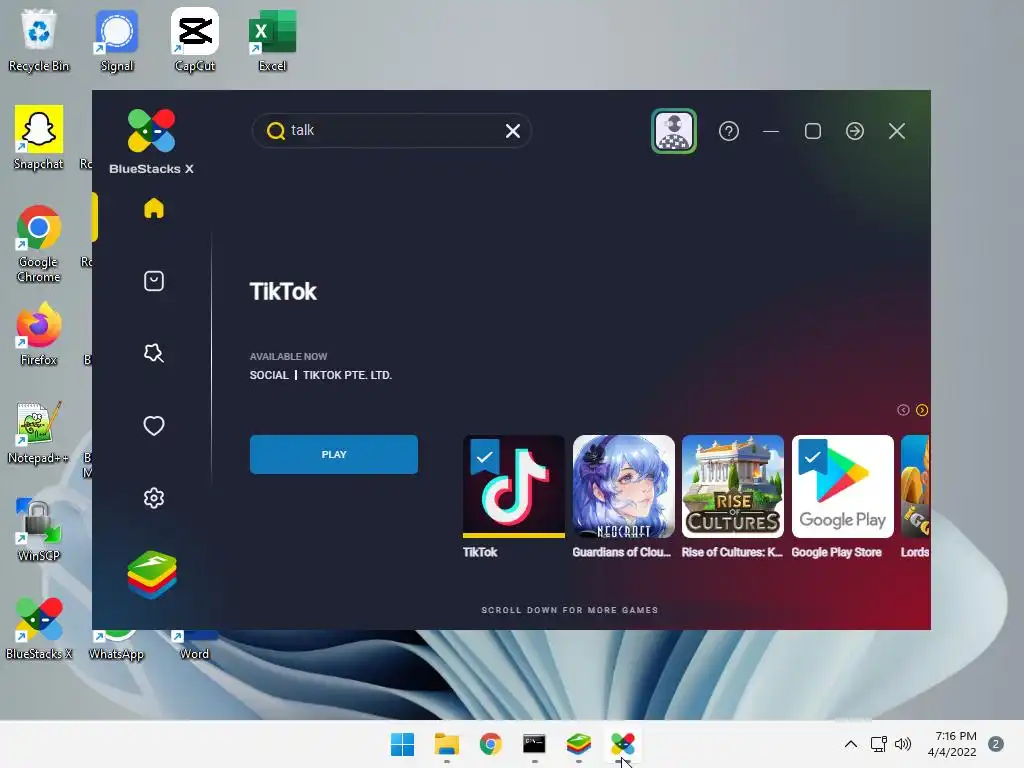Select the Guardians of Cloudia thumbnail
This screenshot has width=1024, height=768.
tap(623, 487)
